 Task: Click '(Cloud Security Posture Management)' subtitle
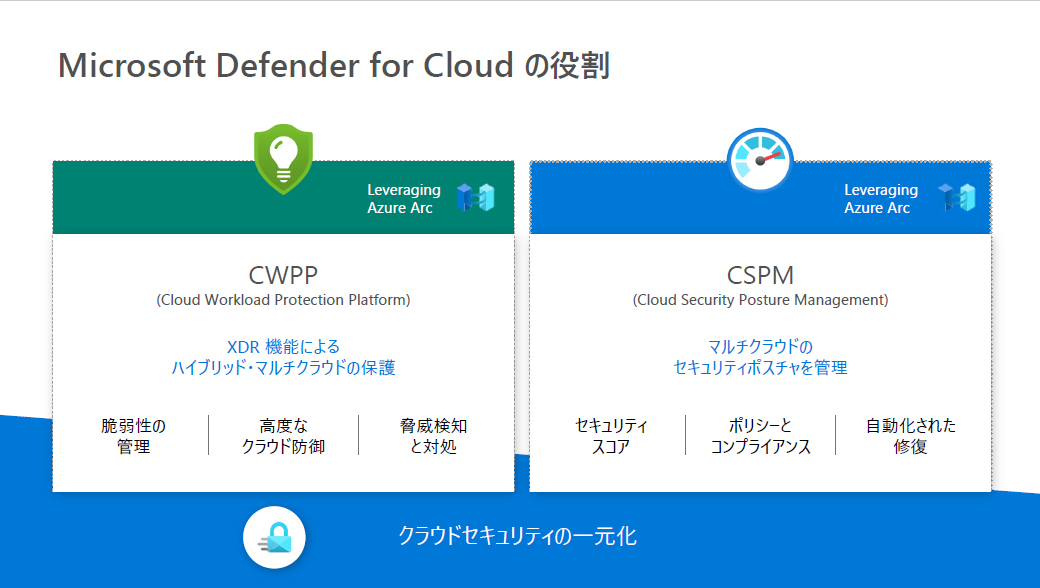(x=760, y=300)
